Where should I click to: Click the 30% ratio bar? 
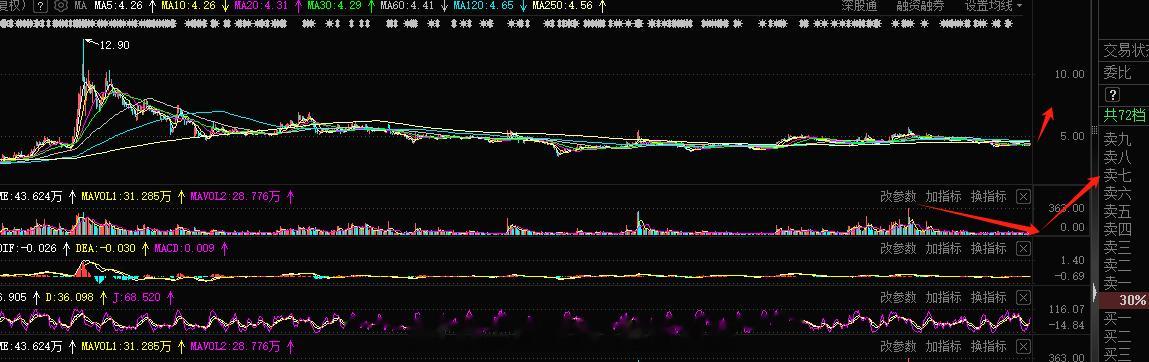1125,300
